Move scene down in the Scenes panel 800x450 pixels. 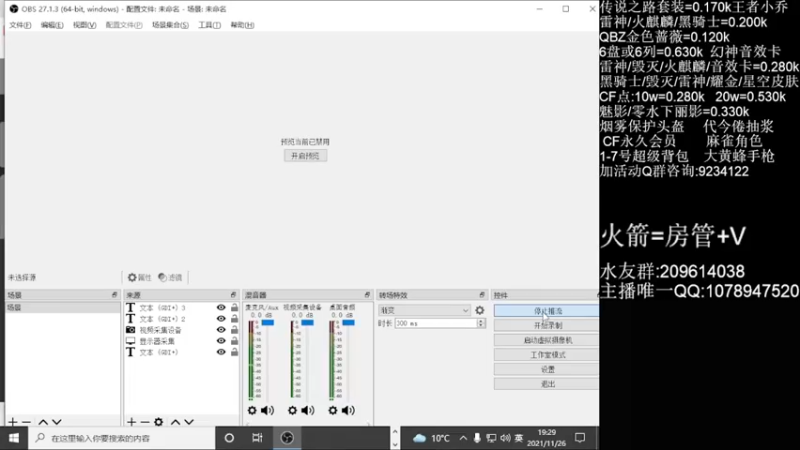pyautogui.click(x=57, y=422)
